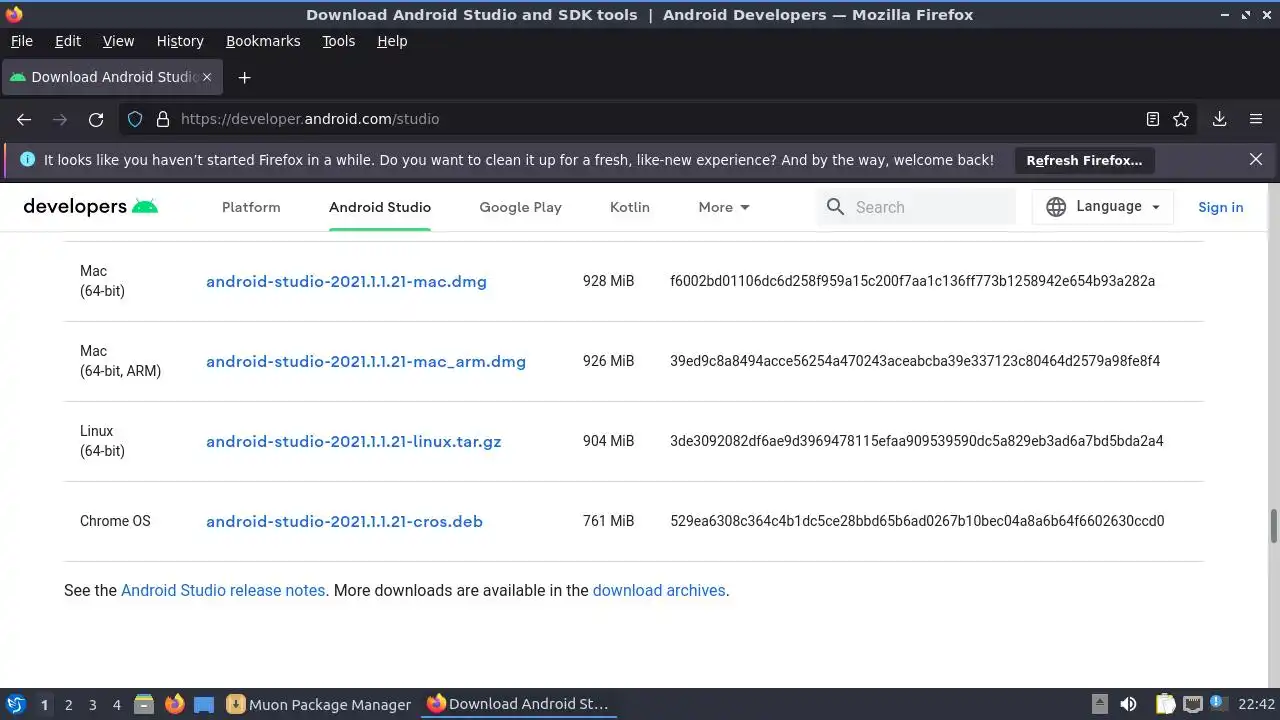Open the Help menu
The height and width of the screenshot is (720, 1280).
[x=392, y=41]
